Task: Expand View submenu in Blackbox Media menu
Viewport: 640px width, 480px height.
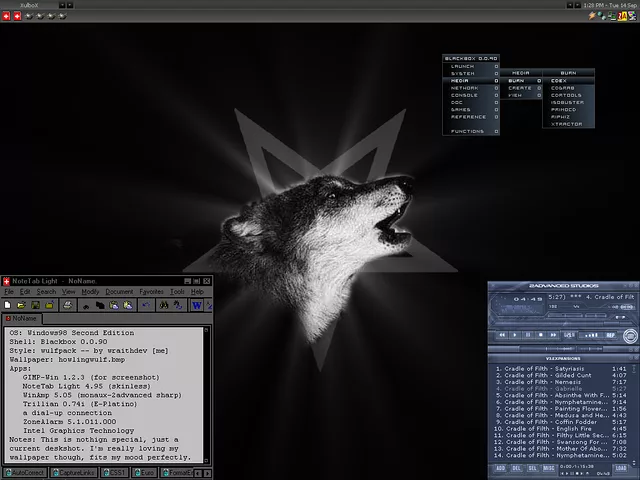Action: (x=521, y=95)
